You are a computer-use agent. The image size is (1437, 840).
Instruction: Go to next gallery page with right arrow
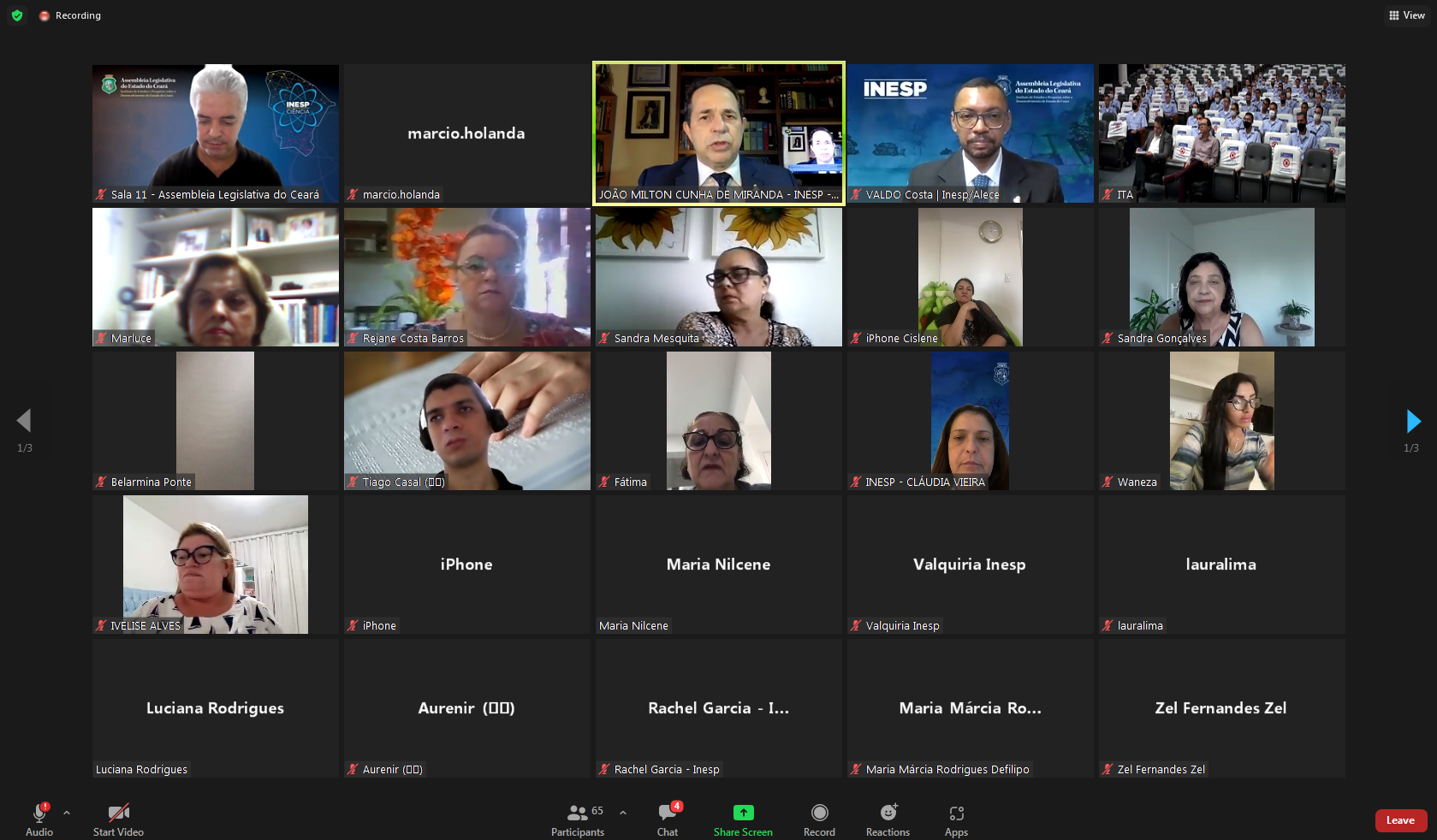click(1412, 421)
